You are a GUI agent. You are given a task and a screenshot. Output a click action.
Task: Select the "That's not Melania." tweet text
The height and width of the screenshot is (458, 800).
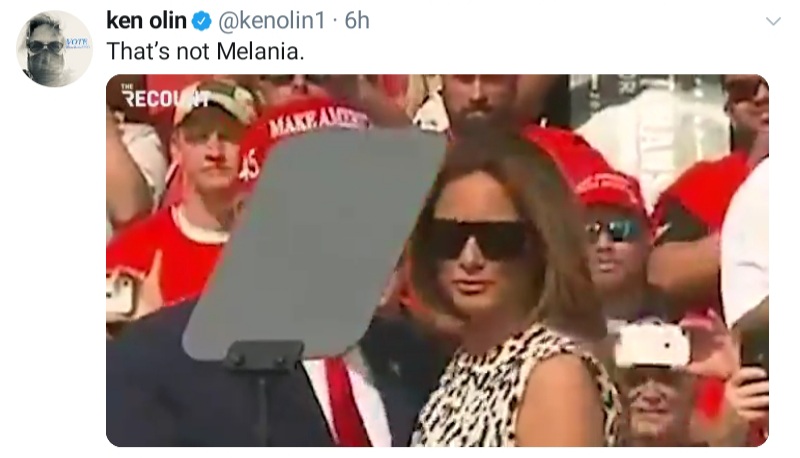[x=205, y=52]
